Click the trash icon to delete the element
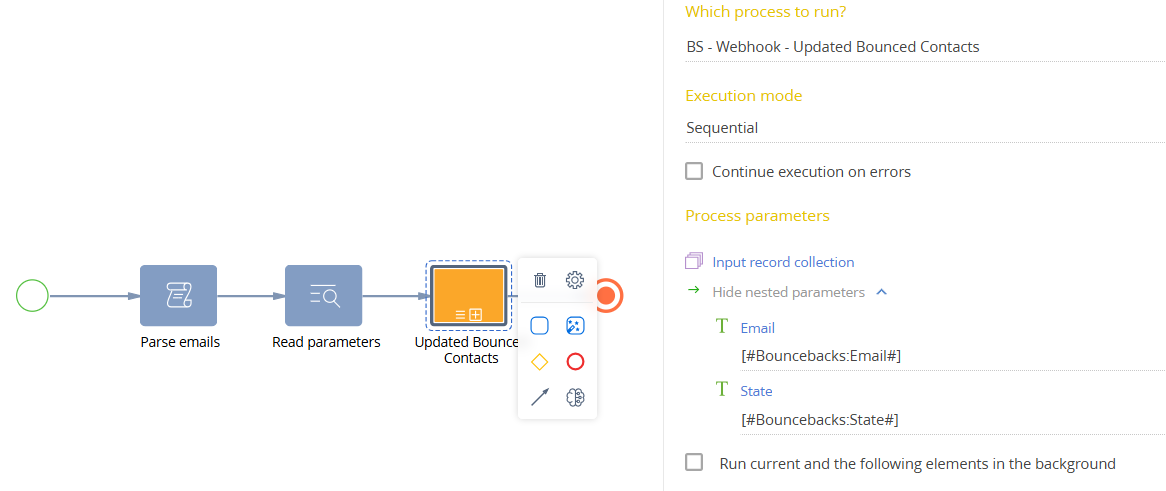 540,280
